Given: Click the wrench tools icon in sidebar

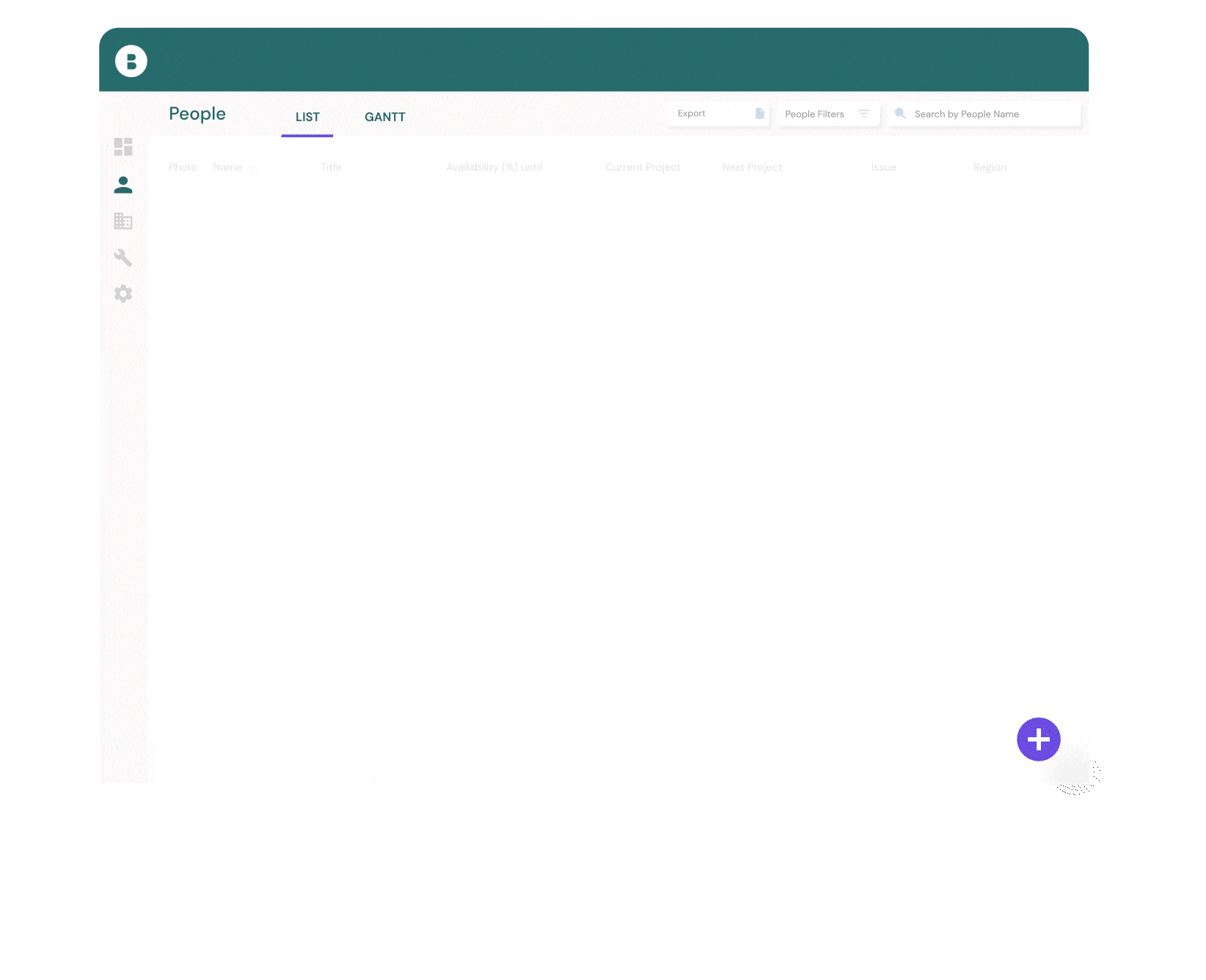Looking at the screenshot, I should coord(123,257).
